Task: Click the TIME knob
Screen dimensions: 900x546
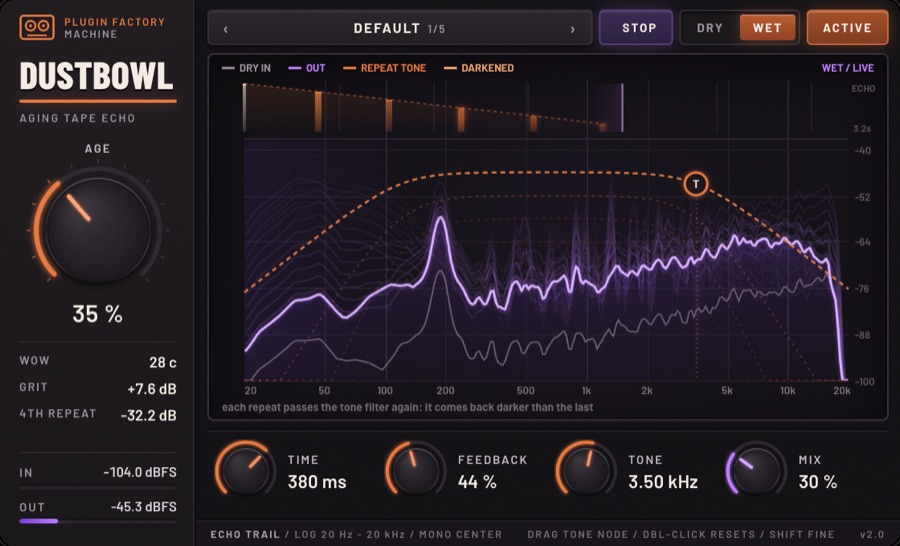Action: (246, 470)
